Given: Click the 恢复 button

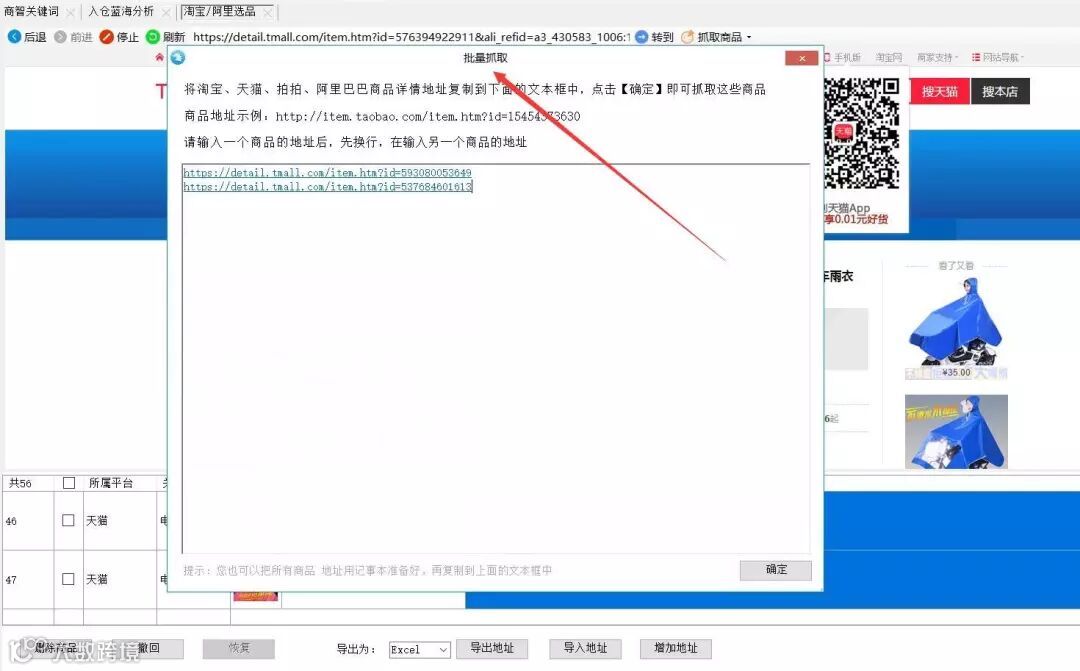Looking at the screenshot, I should point(239,648).
